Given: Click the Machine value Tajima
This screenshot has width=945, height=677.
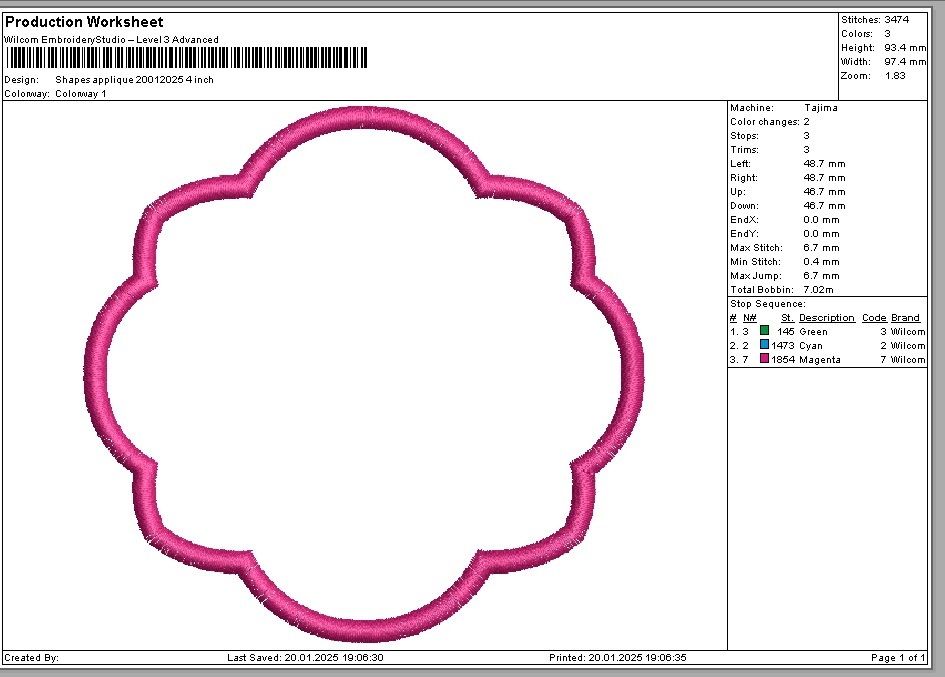Looking at the screenshot, I should [820, 107].
